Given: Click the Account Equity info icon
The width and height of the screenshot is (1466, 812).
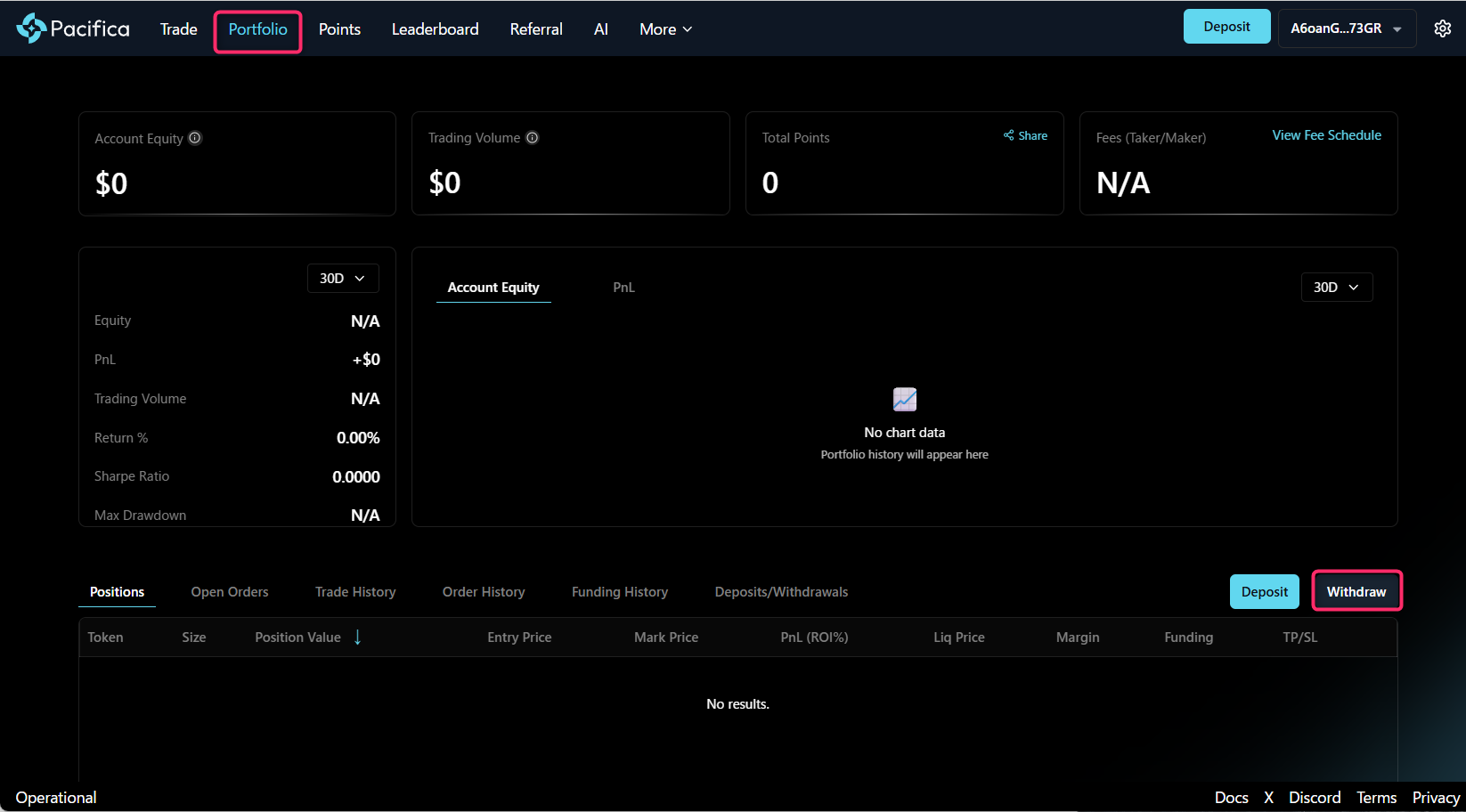Looking at the screenshot, I should point(195,138).
